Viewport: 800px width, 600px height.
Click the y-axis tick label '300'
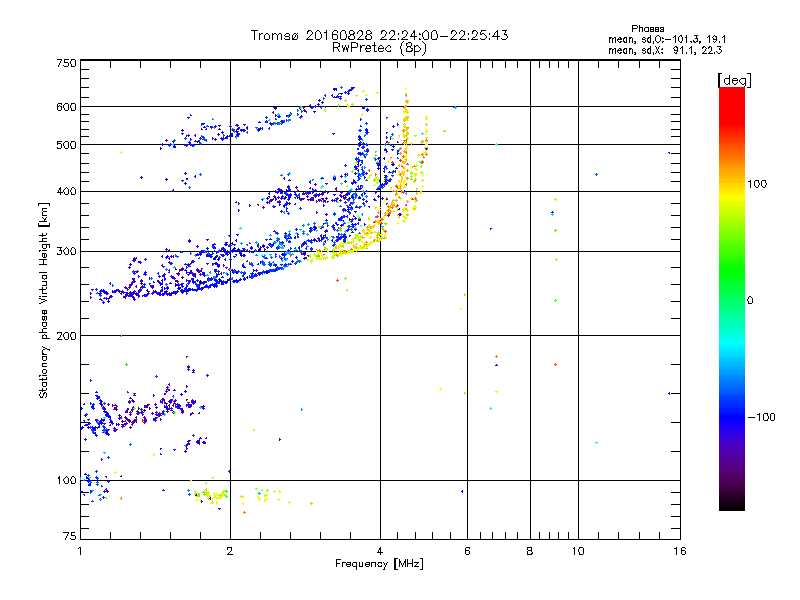(x=67, y=252)
